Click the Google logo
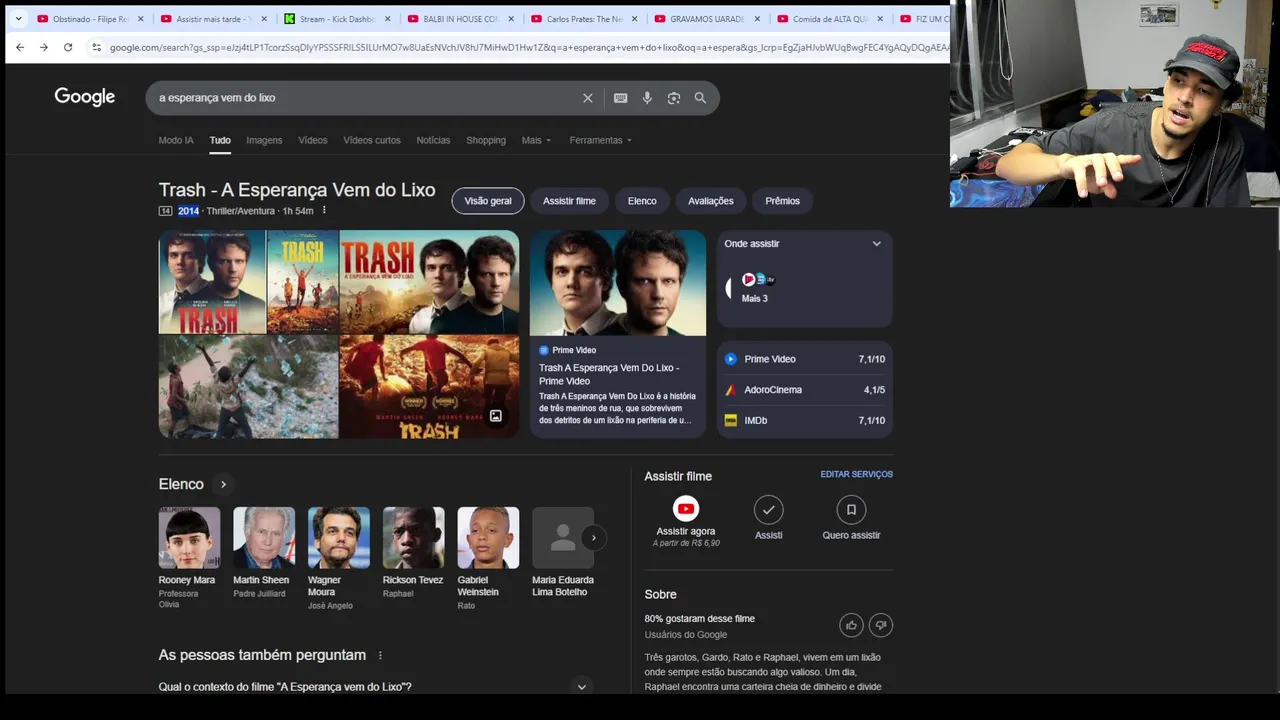Viewport: 1280px width, 720px height. click(x=85, y=97)
